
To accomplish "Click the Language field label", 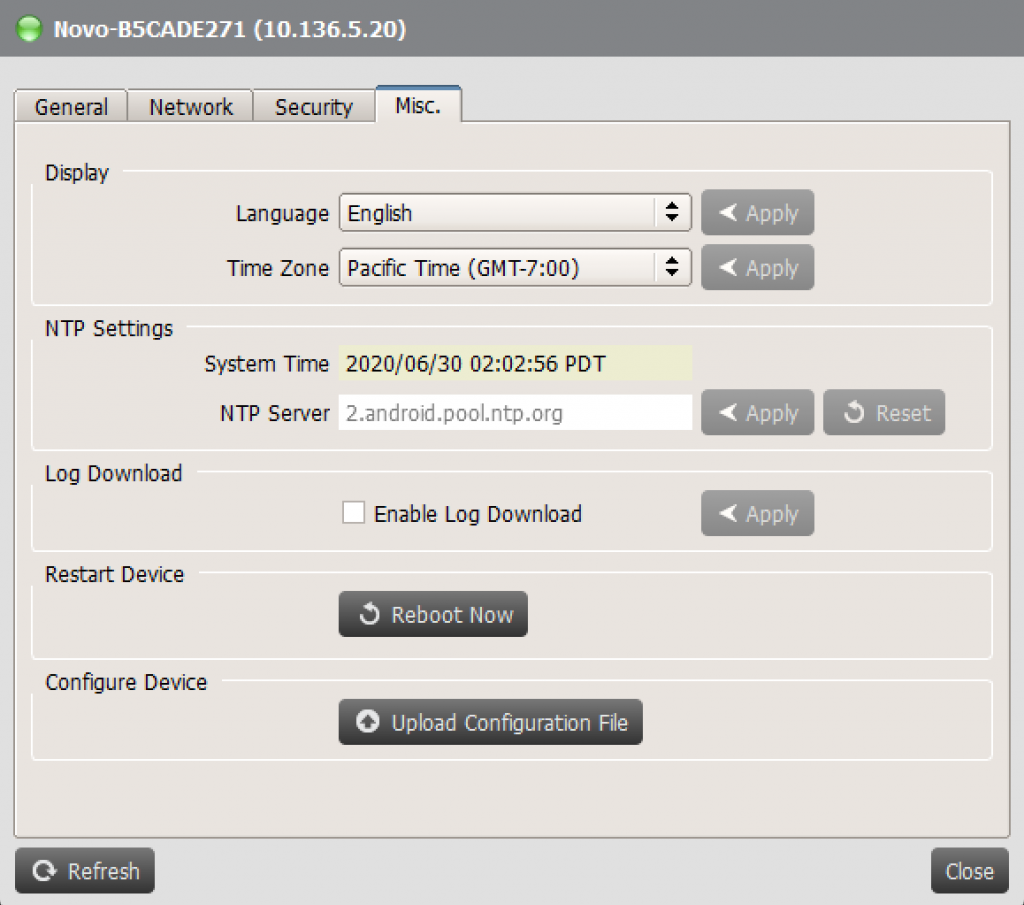I will tap(282, 214).
